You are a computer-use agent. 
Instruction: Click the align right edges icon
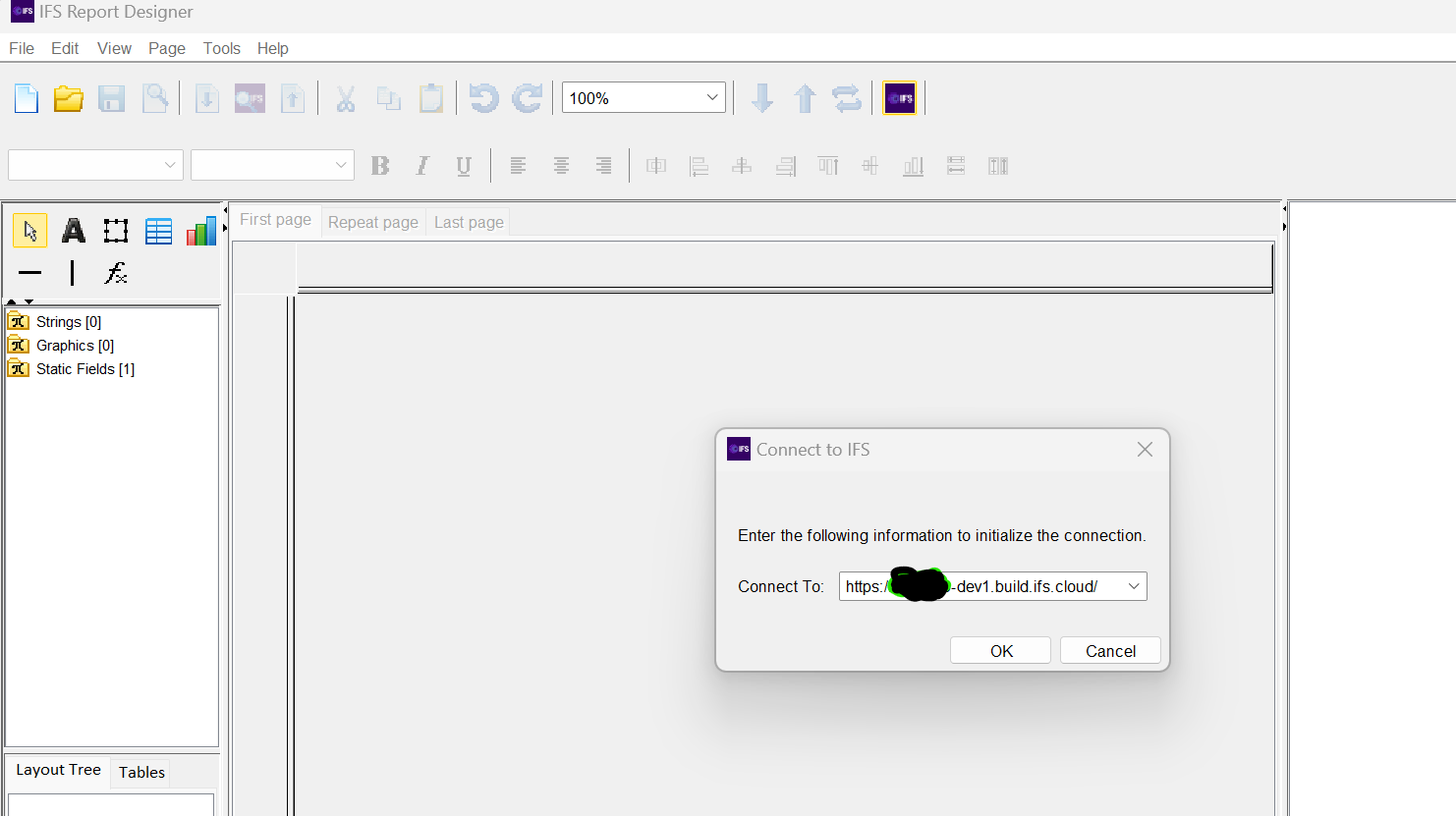(x=785, y=166)
